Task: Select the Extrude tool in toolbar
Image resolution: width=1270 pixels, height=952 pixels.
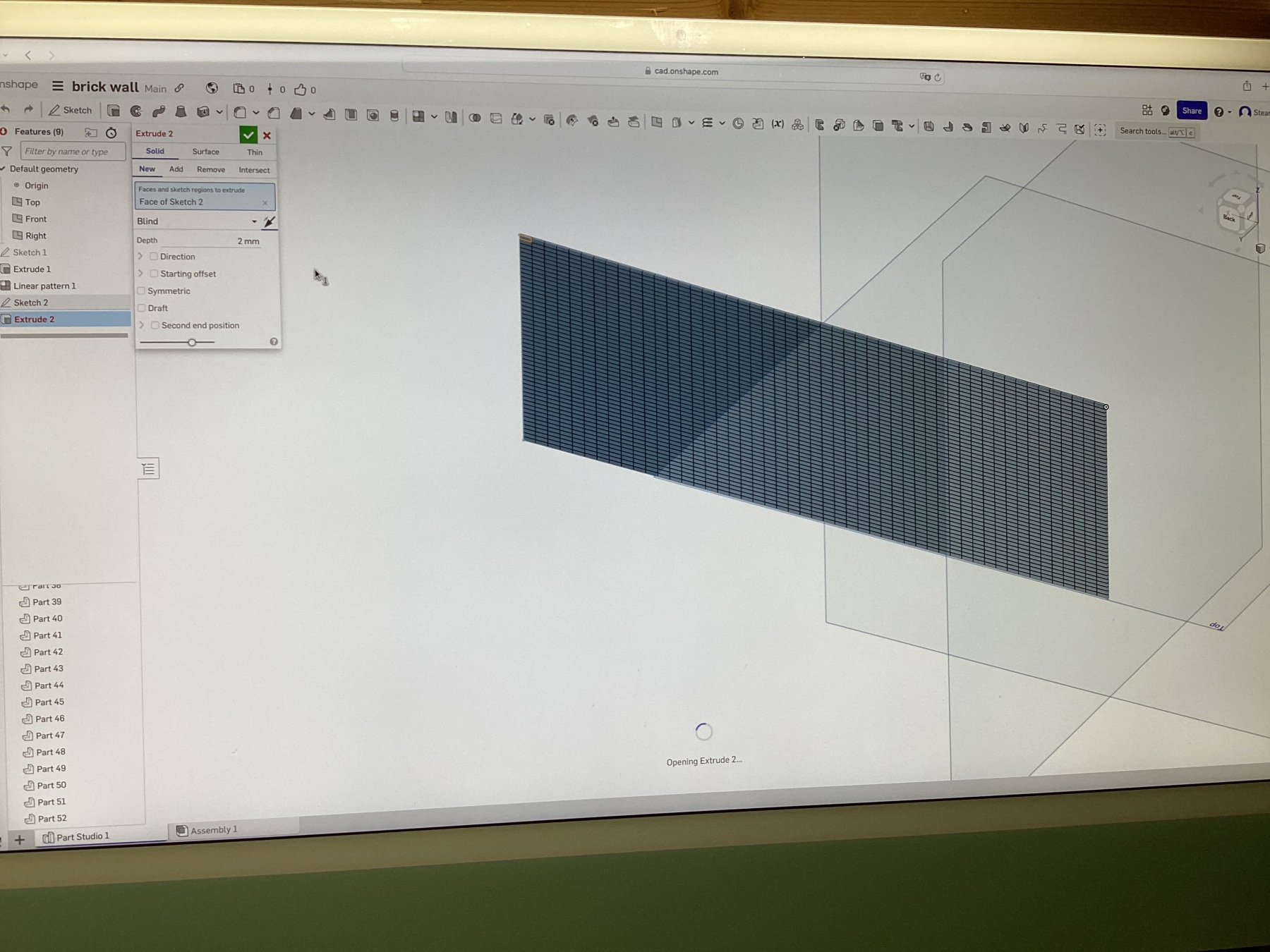Action: tap(114, 111)
